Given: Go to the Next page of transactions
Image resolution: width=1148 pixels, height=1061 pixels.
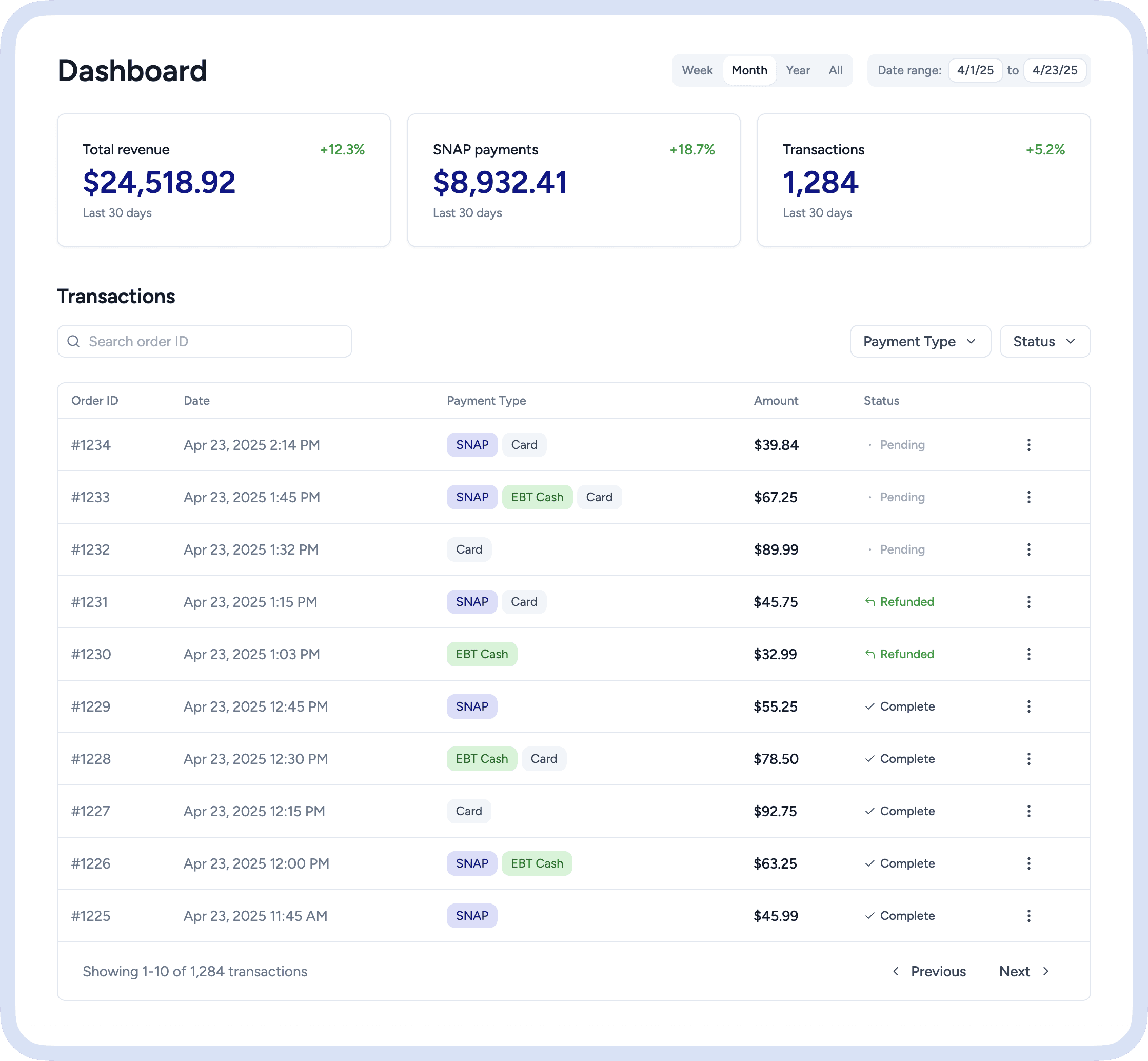Looking at the screenshot, I should pos(1024,971).
